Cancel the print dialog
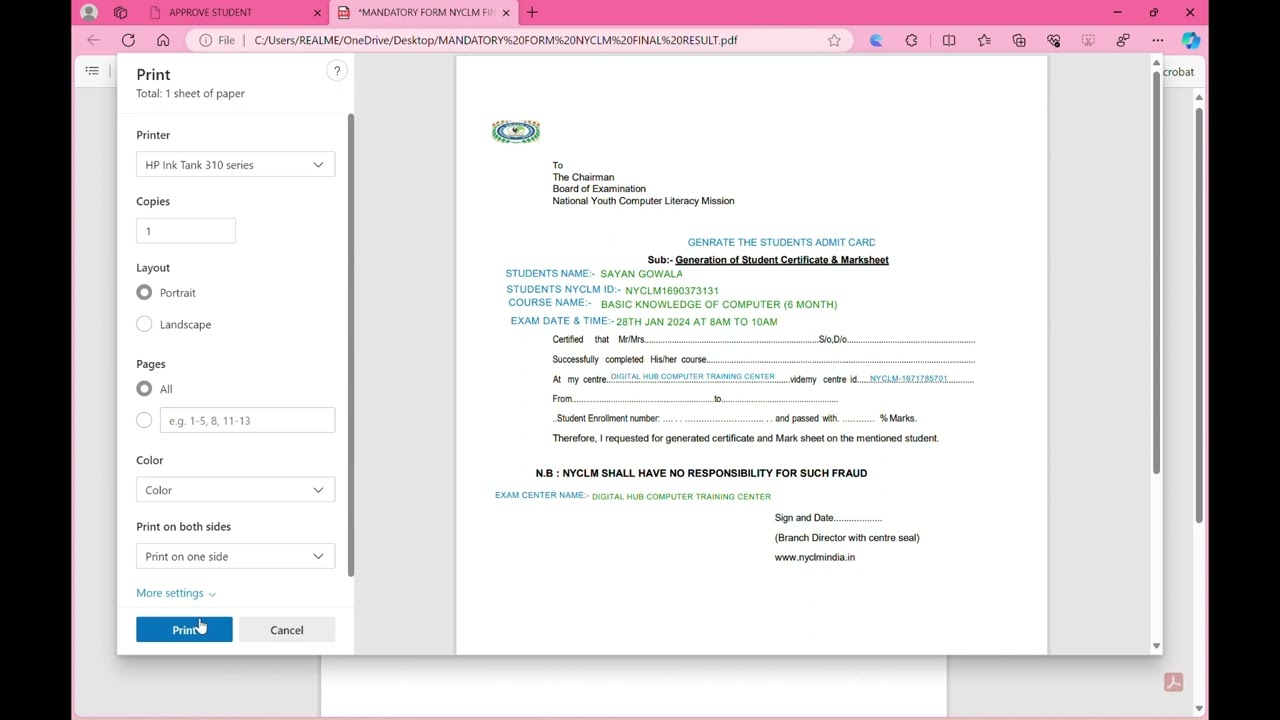Image resolution: width=1280 pixels, height=720 pixels. pyautogui.click(x=286, y=629)
